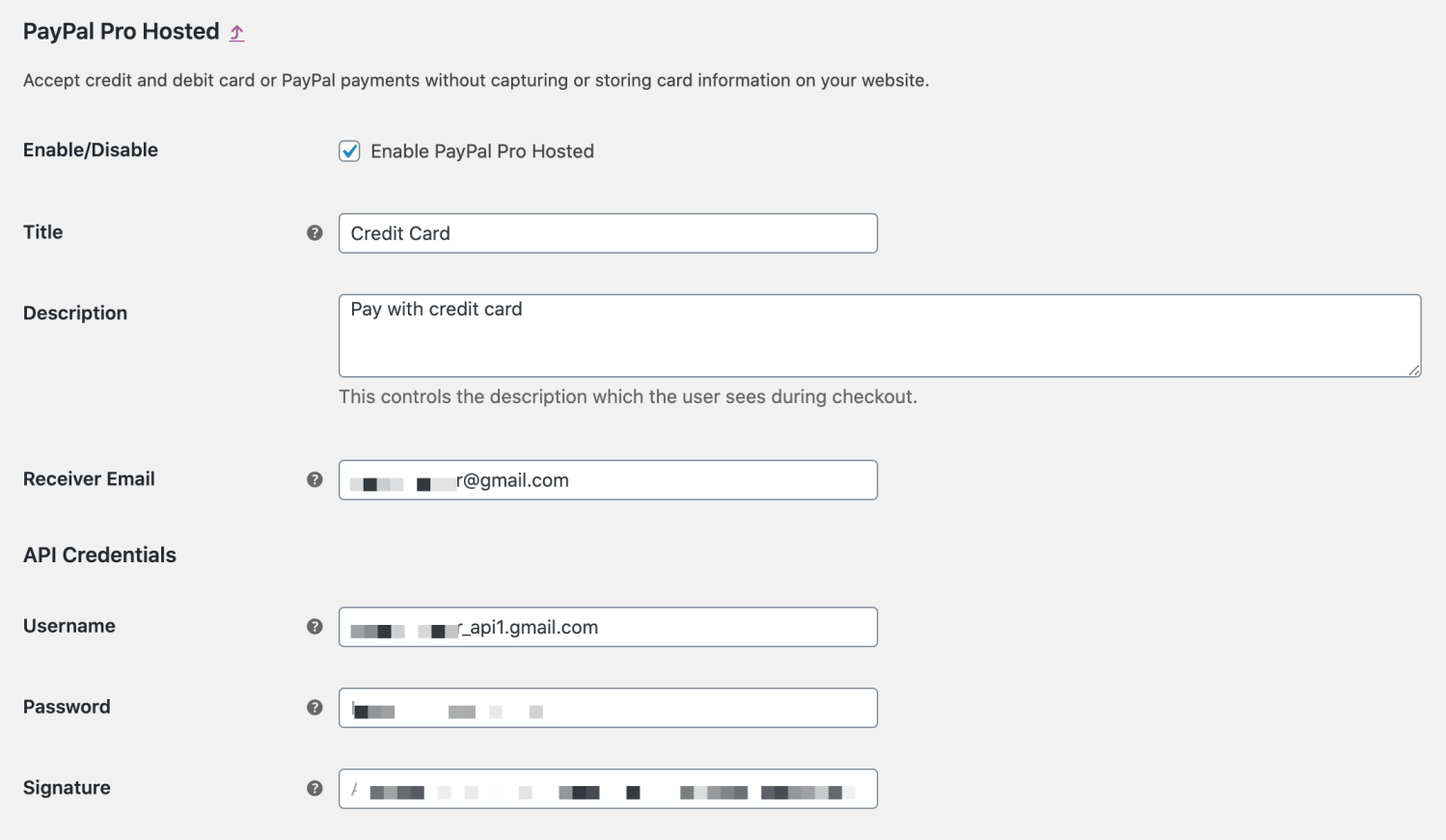The height and width of the screenshot is (840, 1446).
Task: Click the Receiver Email gmail address field
Action: pyautogui.click(x=608, y=479)
